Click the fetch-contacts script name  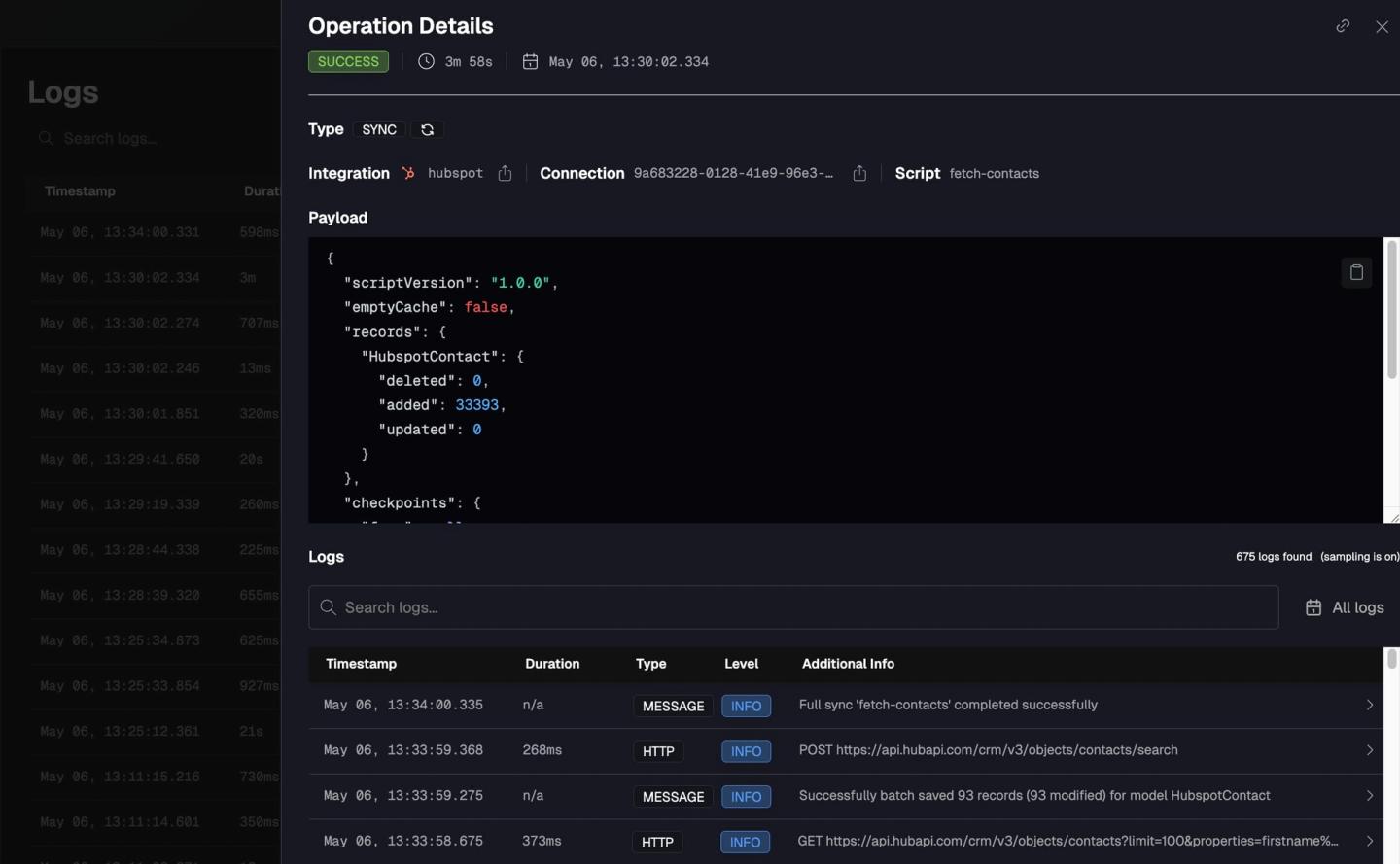tap(994, 173)
